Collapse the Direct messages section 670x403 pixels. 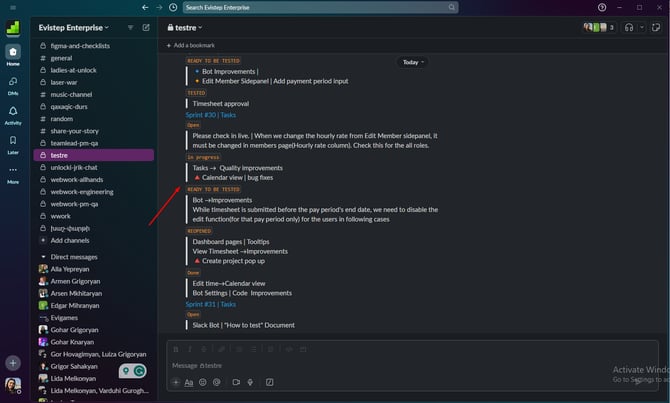[41, 257]
